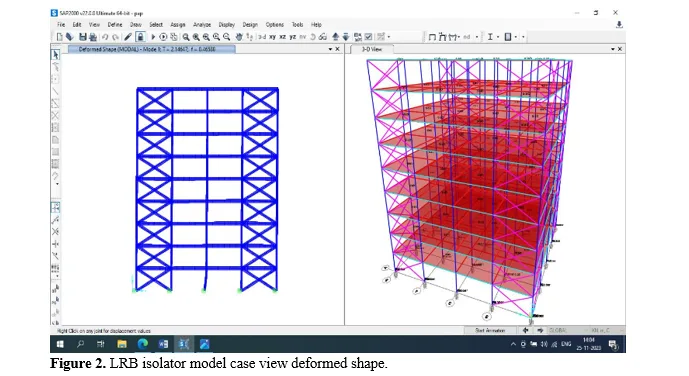Open the Design menu
The image size is (689, 376).
click(x=250, y=25)
